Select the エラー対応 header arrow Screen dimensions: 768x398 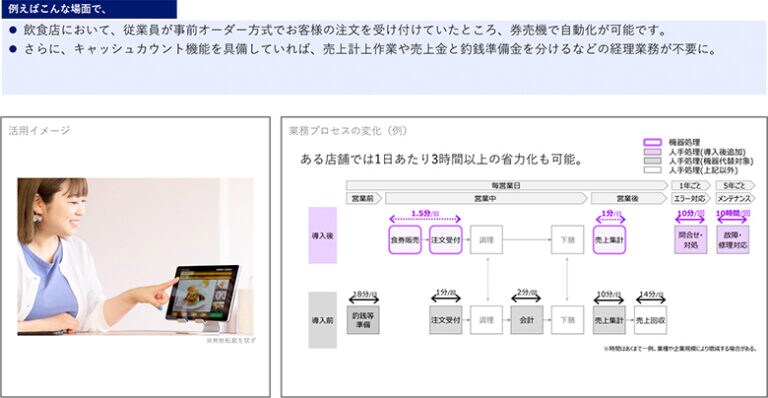(691, 198)
